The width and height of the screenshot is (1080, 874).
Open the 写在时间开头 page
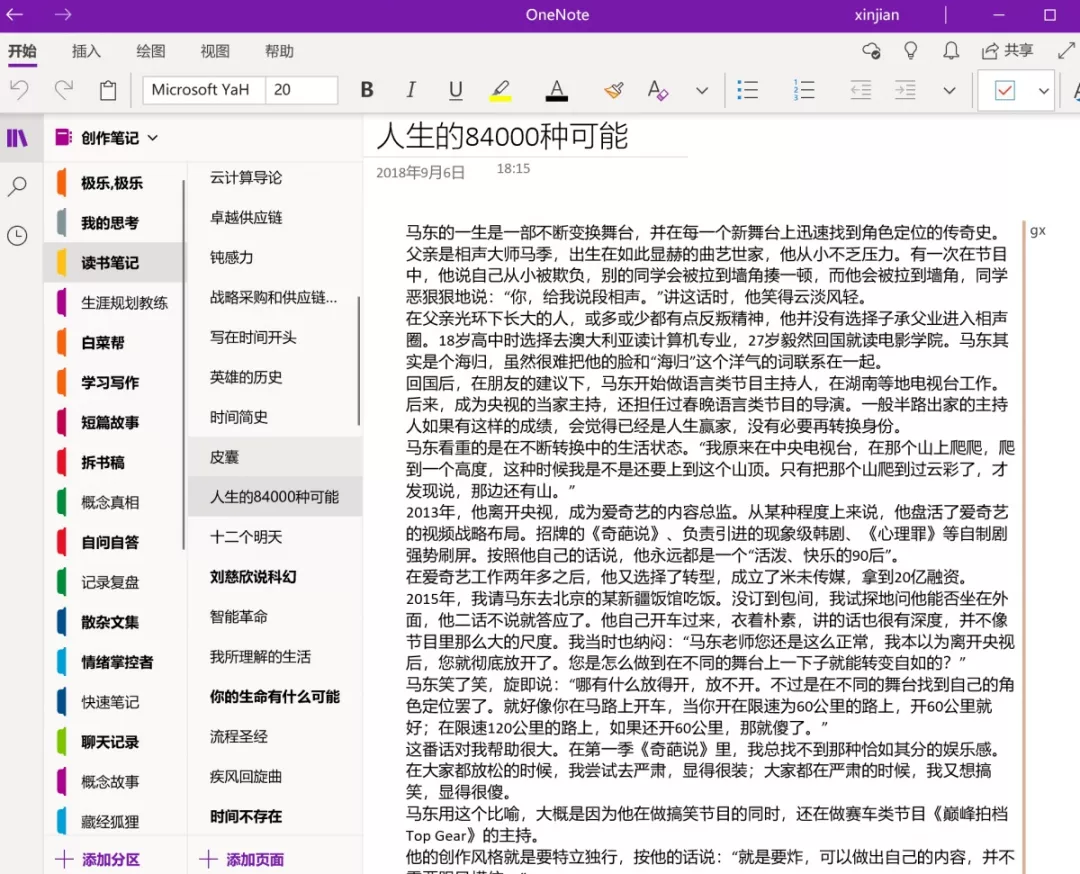(x=274, y=337)
